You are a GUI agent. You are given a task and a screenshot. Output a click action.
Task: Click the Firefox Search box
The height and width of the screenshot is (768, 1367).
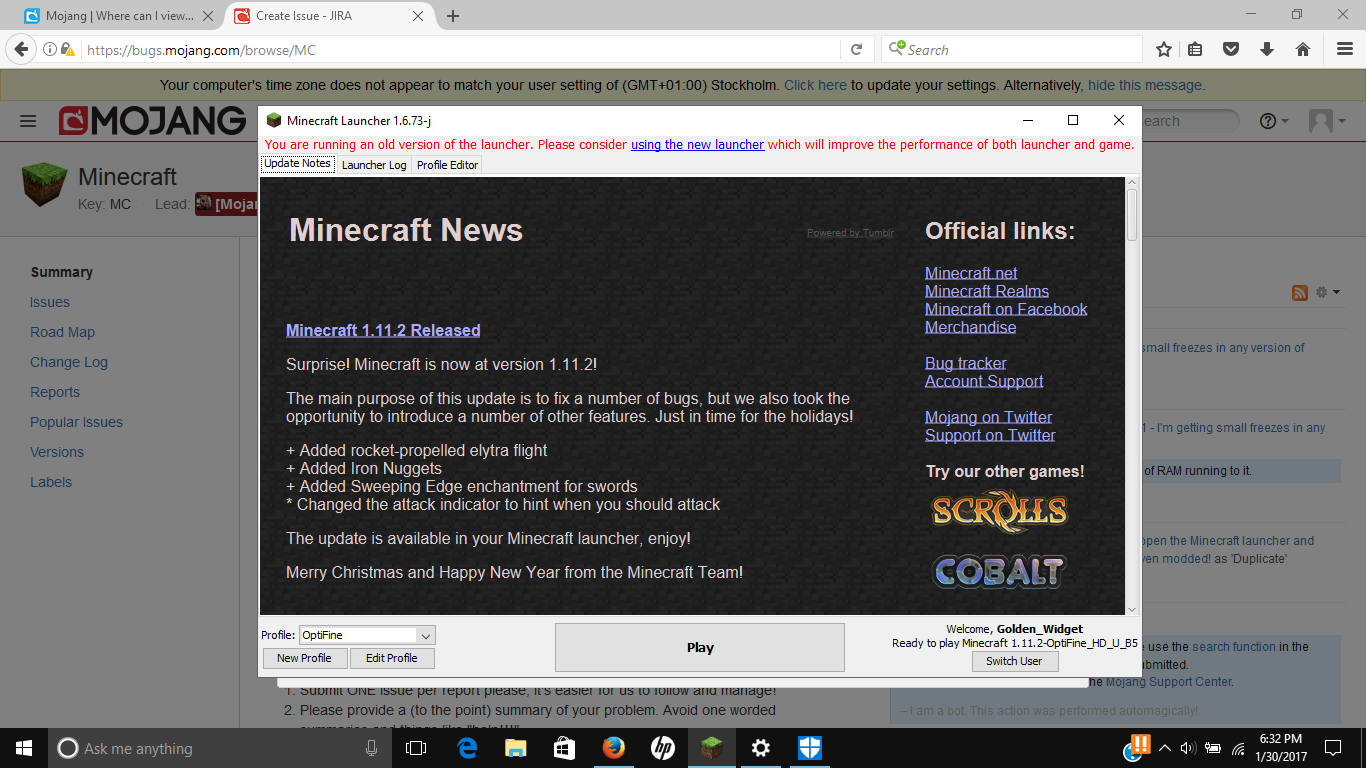pyautogui.click(x=1012, y=49)
